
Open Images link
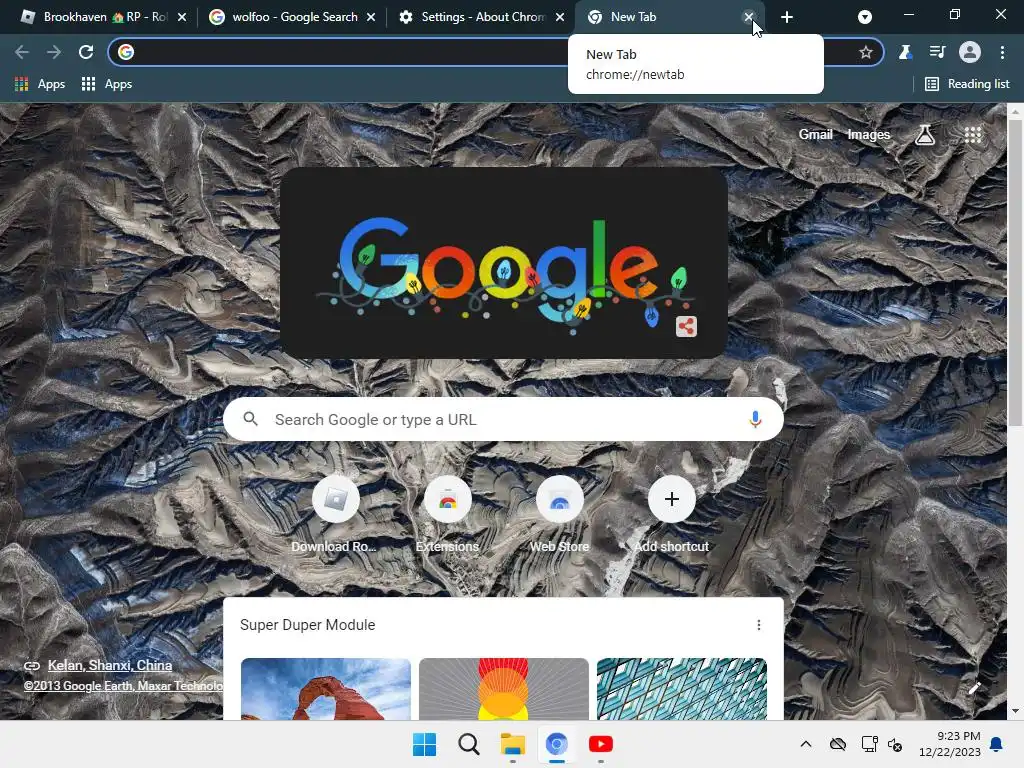pos(869,135)
